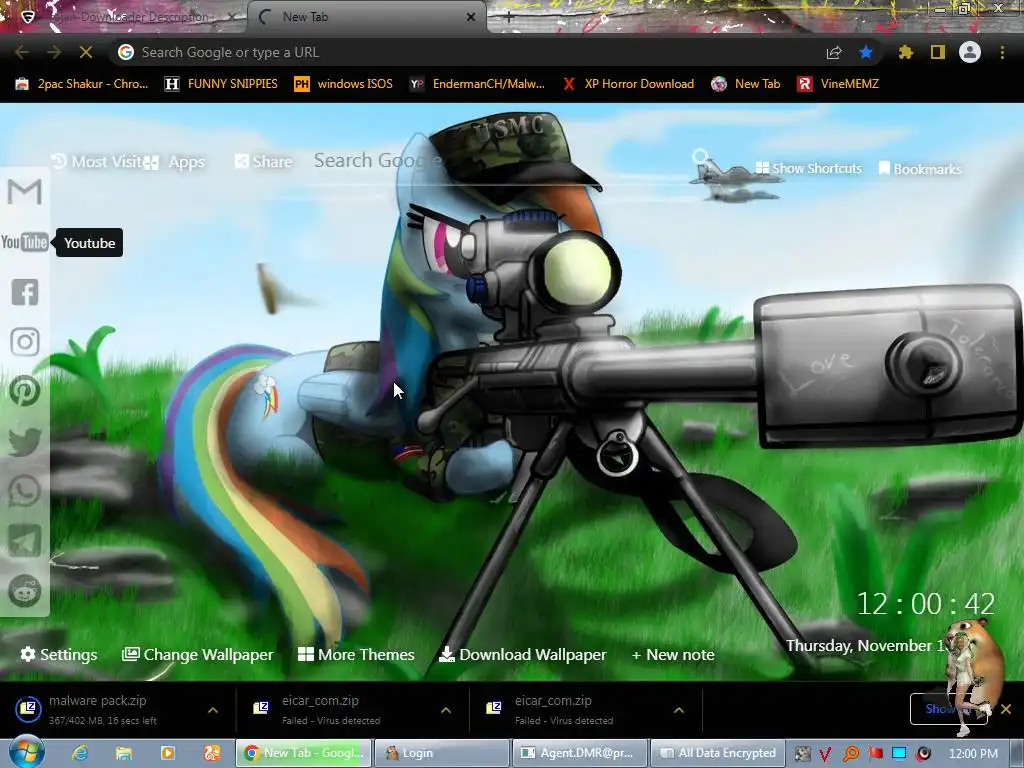
Task: Open the malware pack.zip download item
Action: click(x=104, y=709)
